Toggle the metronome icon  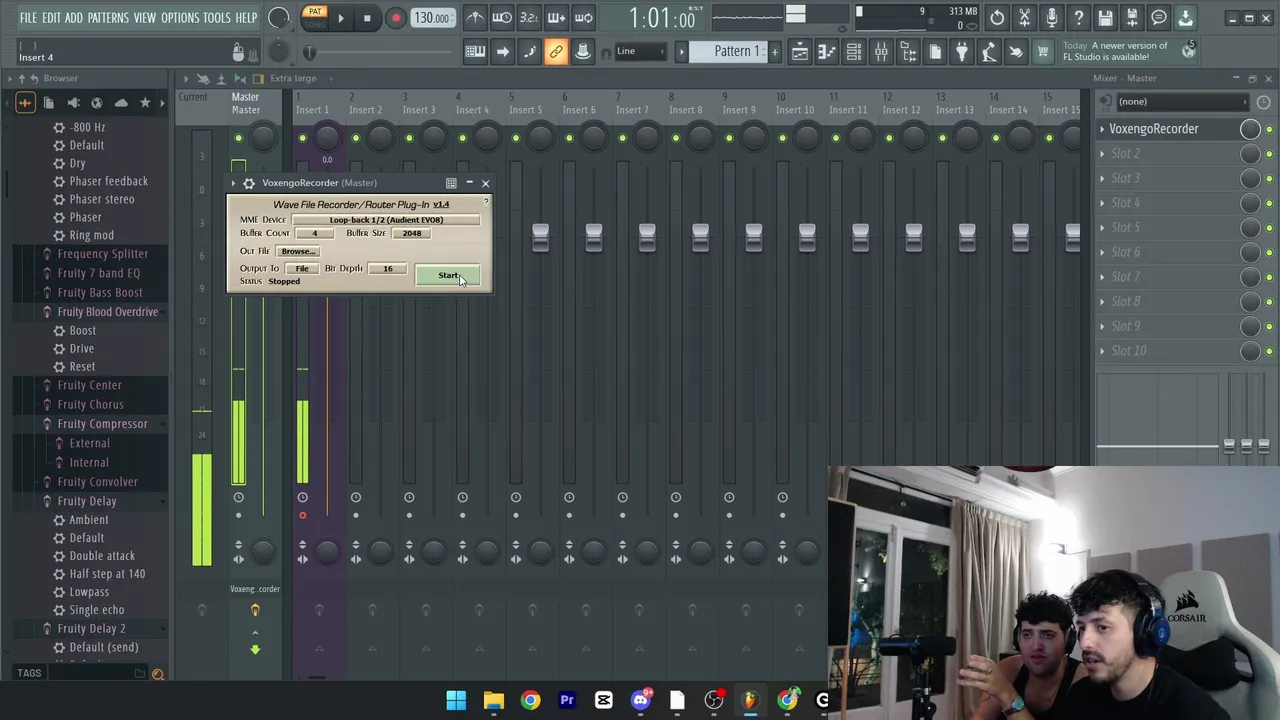pos(475,18)
